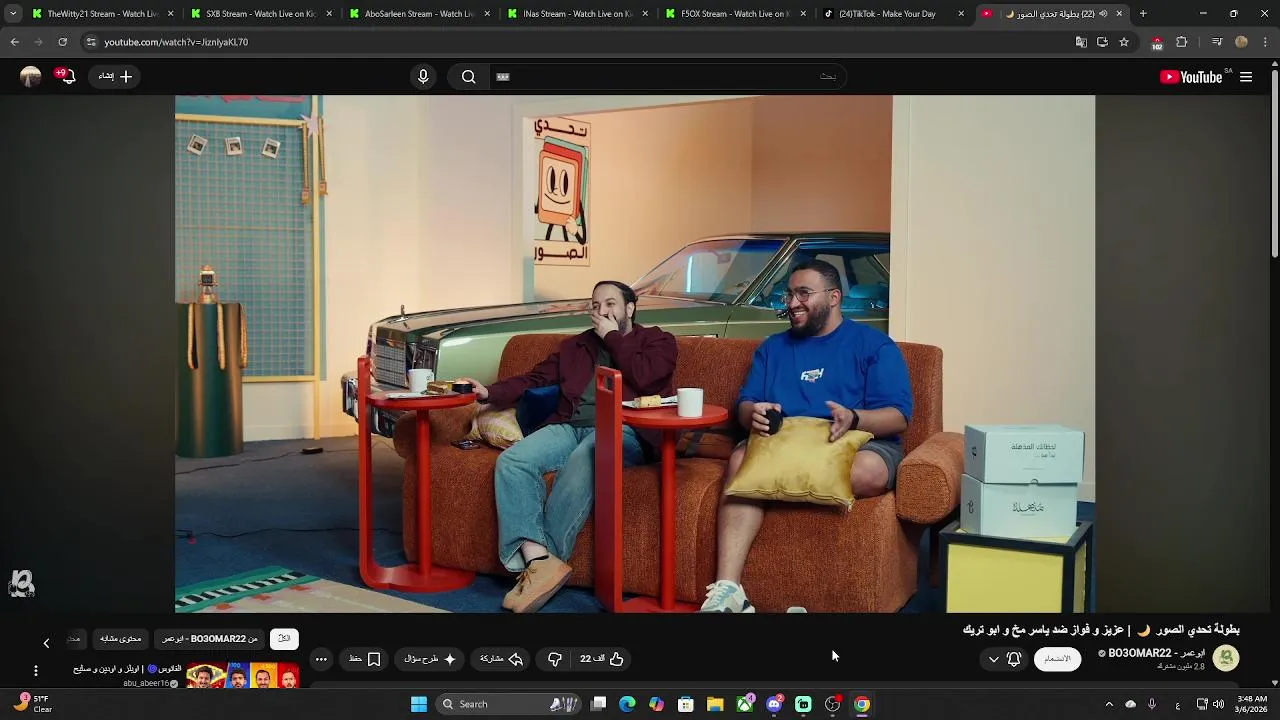Open a new browser tab
The height and width of the screenshot is (720, 1280).
(1143, 14)
